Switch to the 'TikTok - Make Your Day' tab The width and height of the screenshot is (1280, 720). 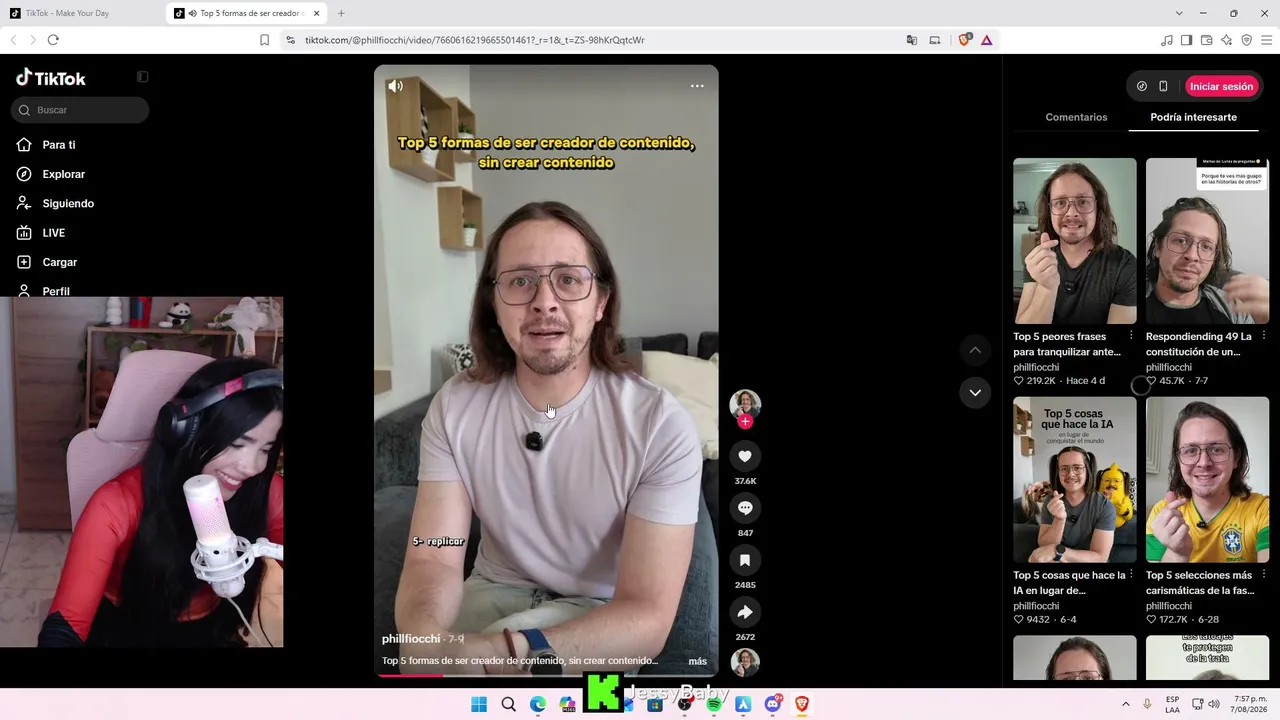point(81,13)
